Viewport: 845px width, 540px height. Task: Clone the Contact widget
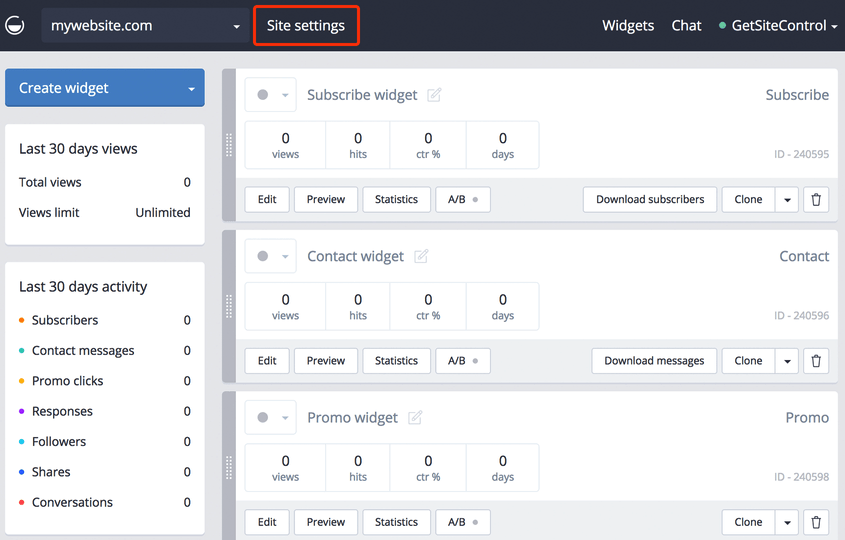[748, 361]
